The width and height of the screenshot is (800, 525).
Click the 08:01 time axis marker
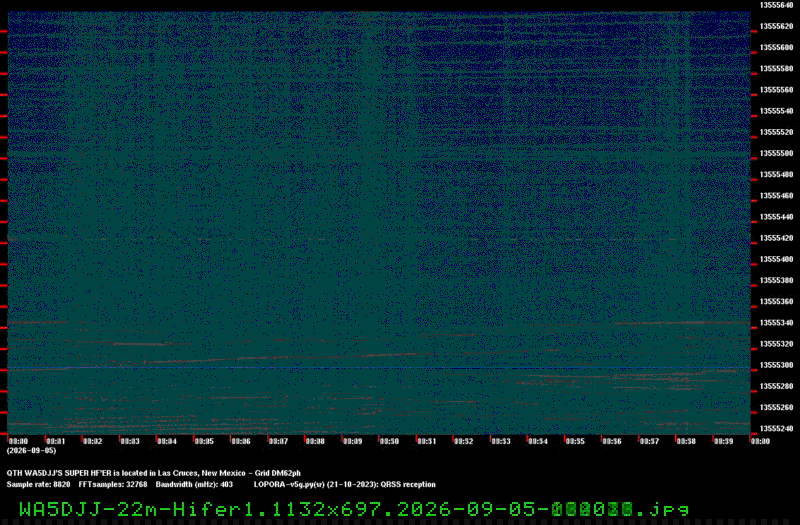(x=56, y=441)
